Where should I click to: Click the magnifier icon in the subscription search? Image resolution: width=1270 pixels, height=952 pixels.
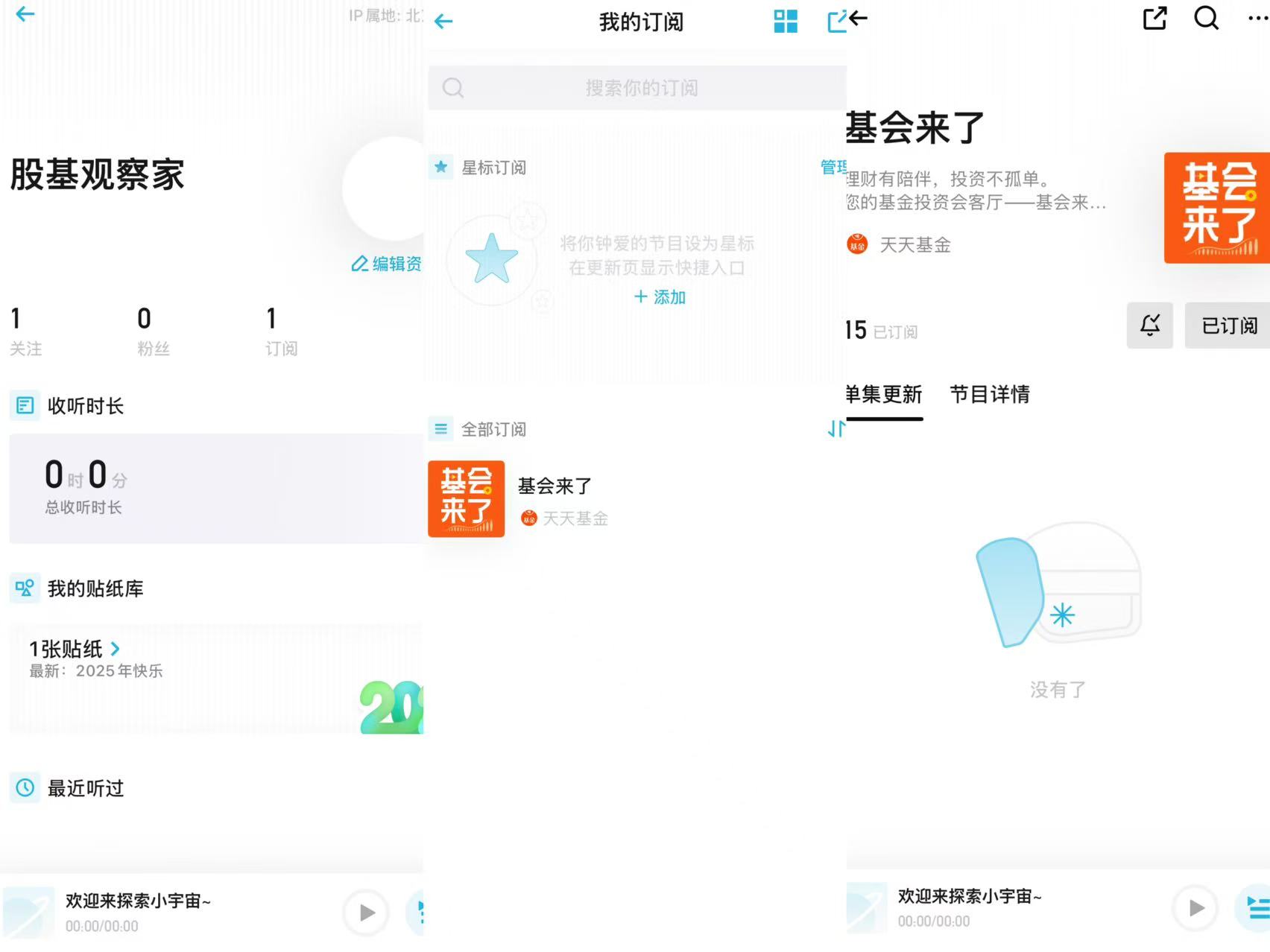coord(453,88)
